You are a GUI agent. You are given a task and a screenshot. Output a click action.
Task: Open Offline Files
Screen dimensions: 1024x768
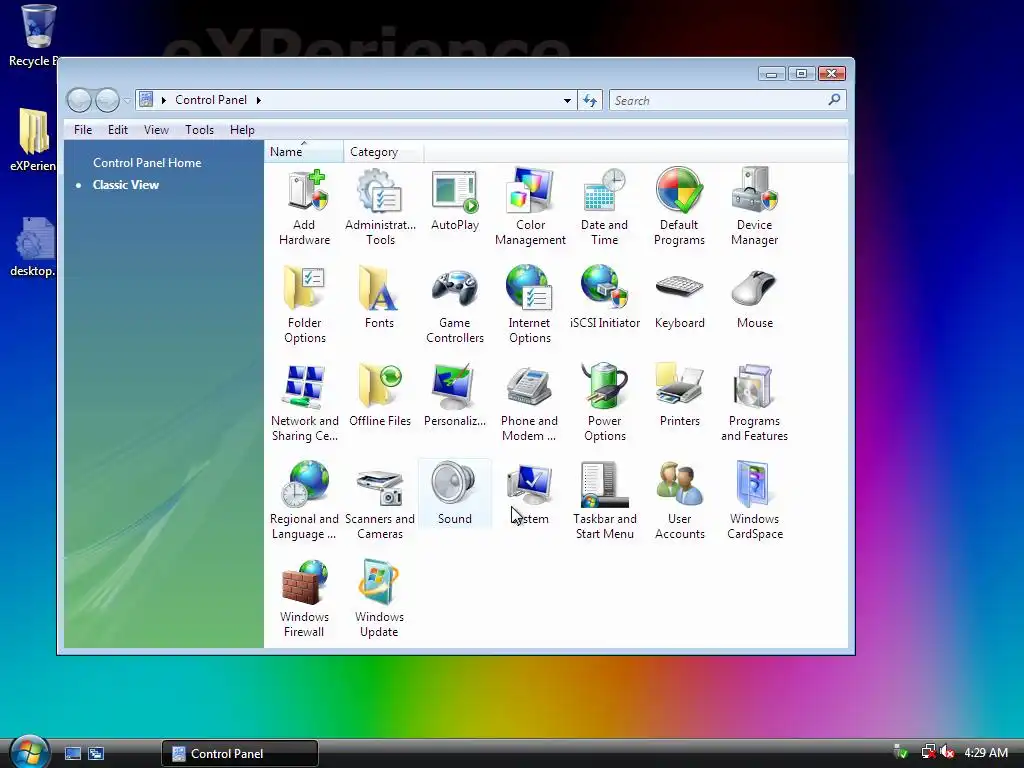point(380,396)
